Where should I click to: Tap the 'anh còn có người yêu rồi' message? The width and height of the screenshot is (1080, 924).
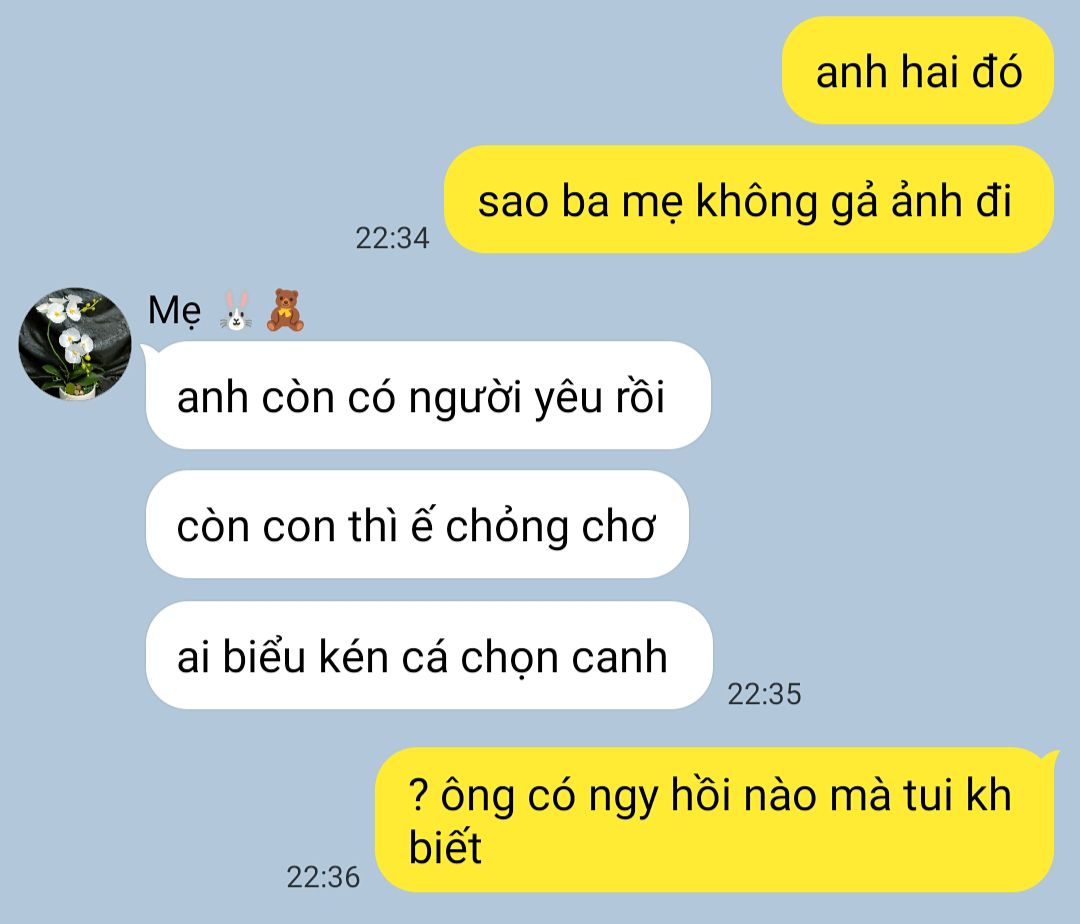click(428, 395)
